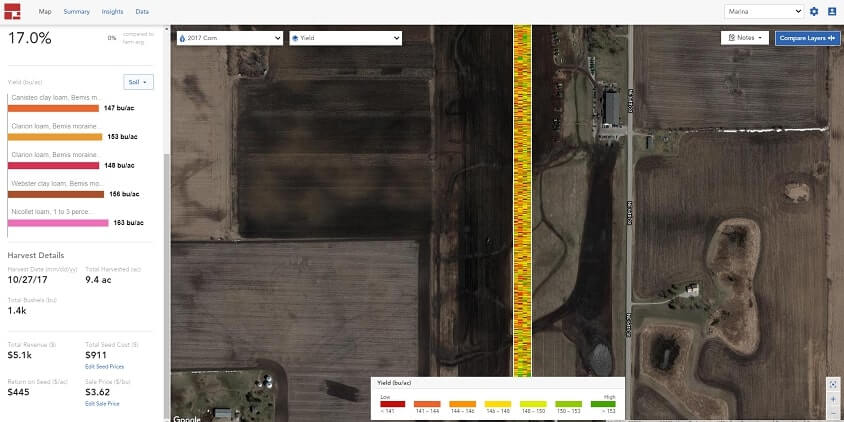Zoom out with the map minus button

(x=833, y=413)
